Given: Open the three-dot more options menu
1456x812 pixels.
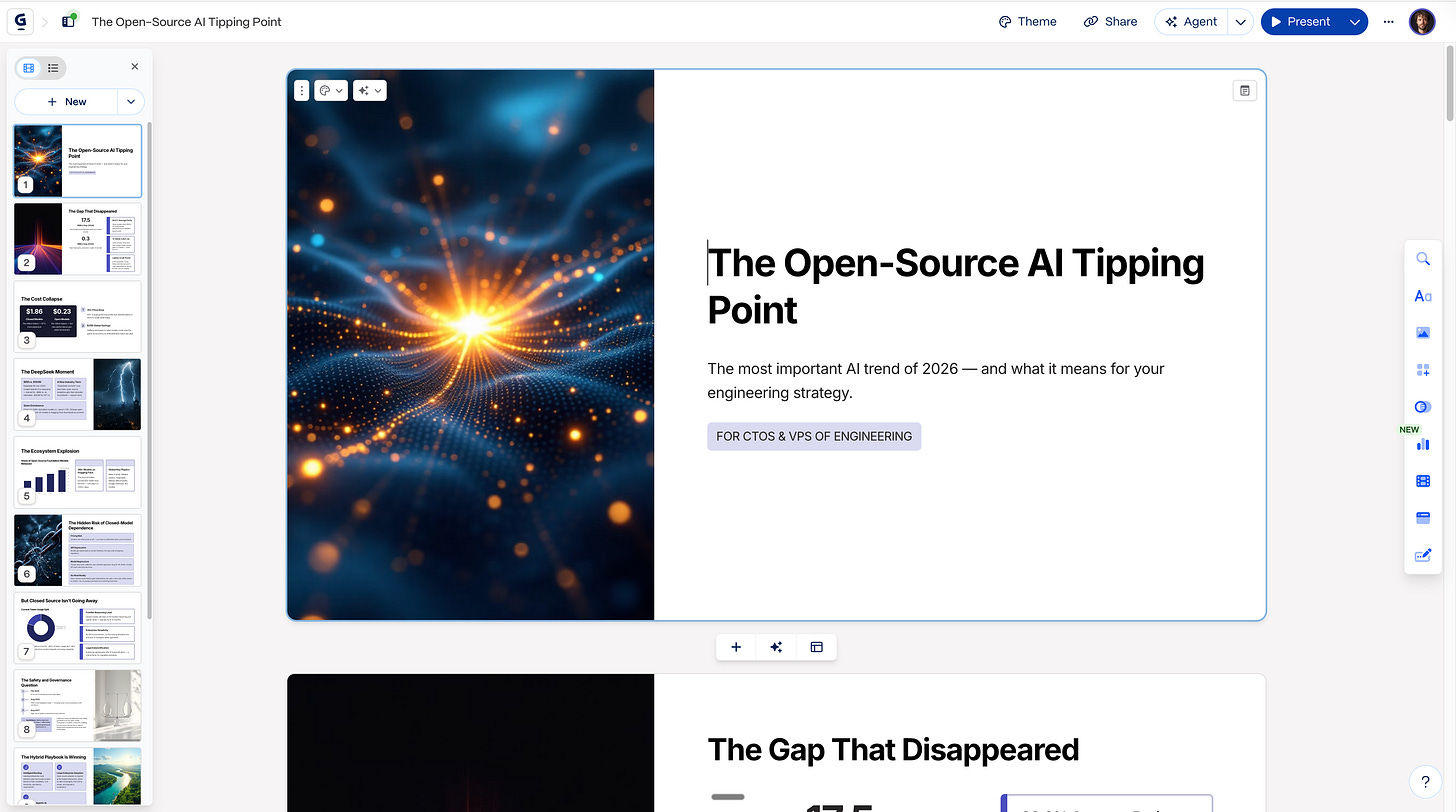Looking at the screenshot, I should pyautogui.click(x=1388, y=21).
